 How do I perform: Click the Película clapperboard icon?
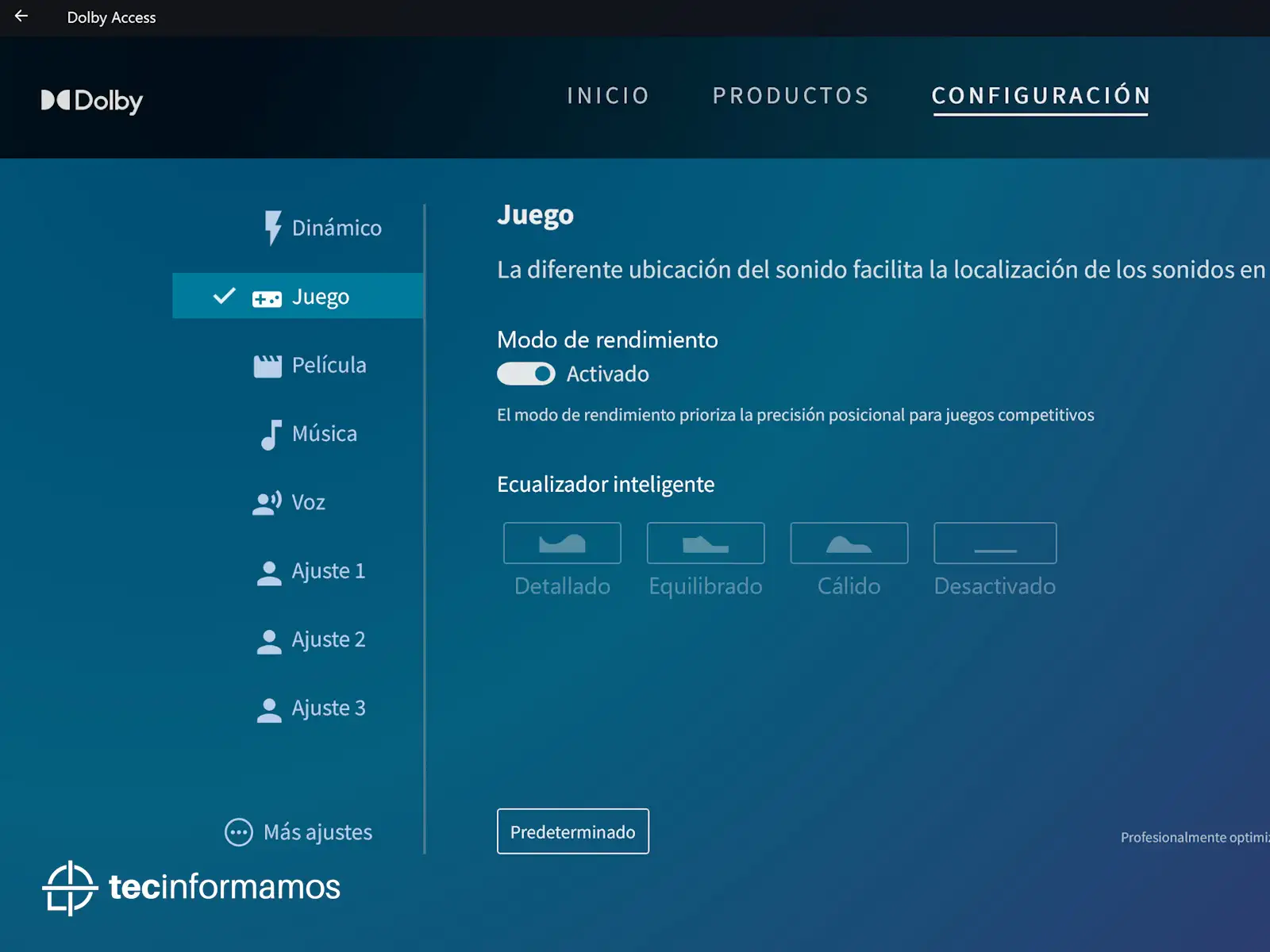pyautogui.click(x=267, y=366)
